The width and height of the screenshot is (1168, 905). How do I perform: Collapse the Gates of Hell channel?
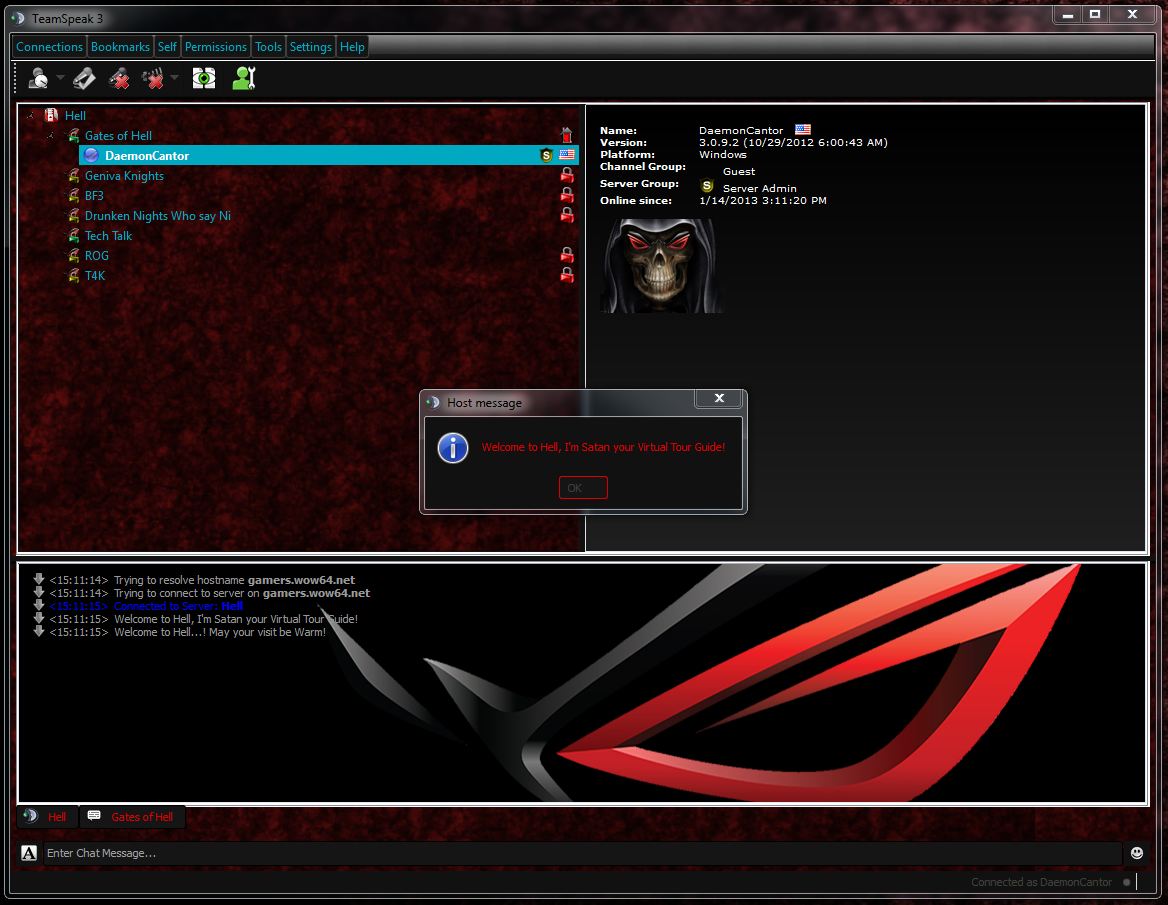point(51,136)
